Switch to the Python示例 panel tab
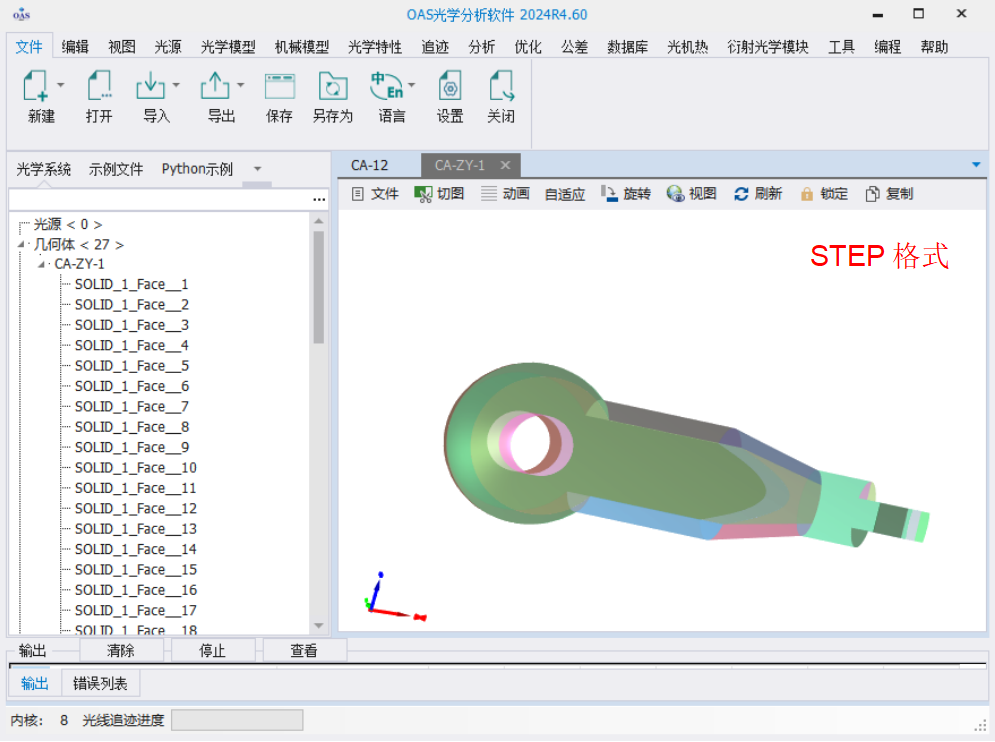 [x=197, y=169]
